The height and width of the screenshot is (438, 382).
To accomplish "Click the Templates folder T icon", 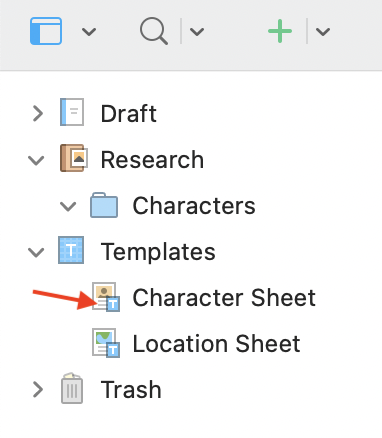I will pyautogui.click(x=71, y=250).
